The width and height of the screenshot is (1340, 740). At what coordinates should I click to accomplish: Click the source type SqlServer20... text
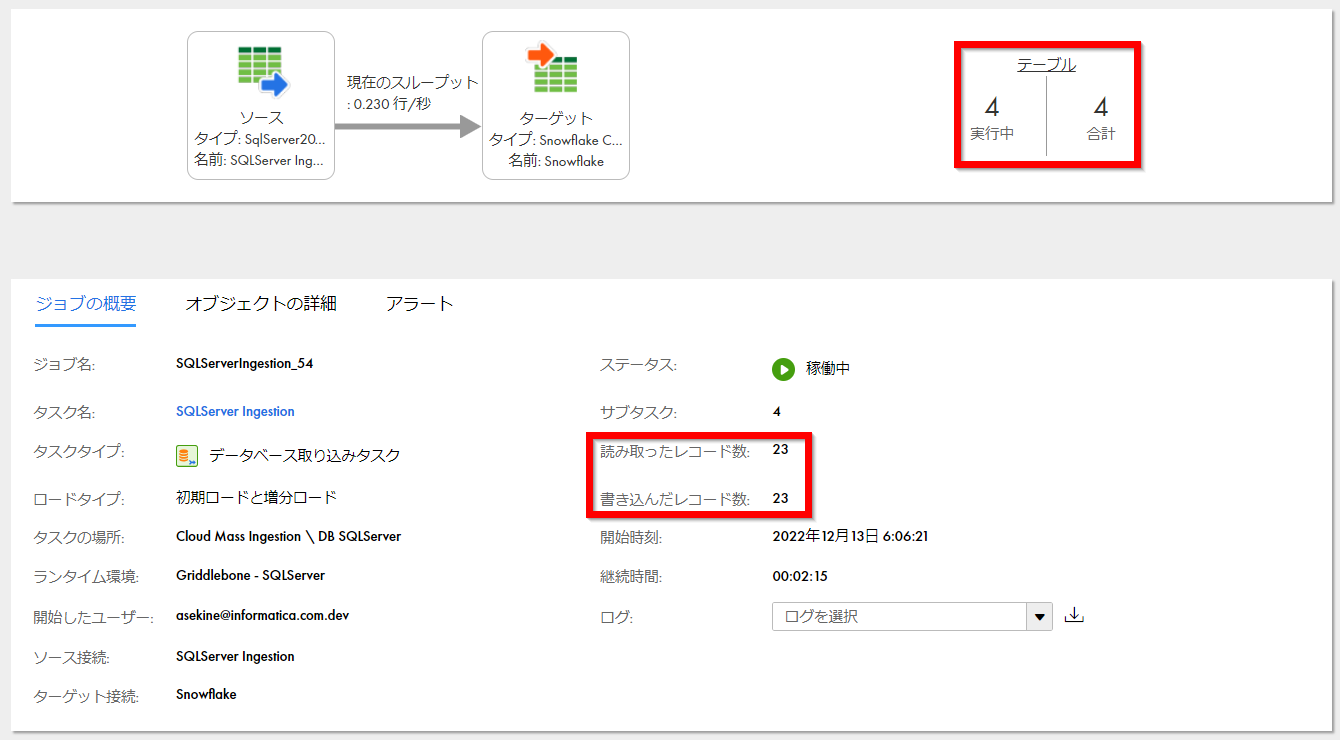(260, 139)
